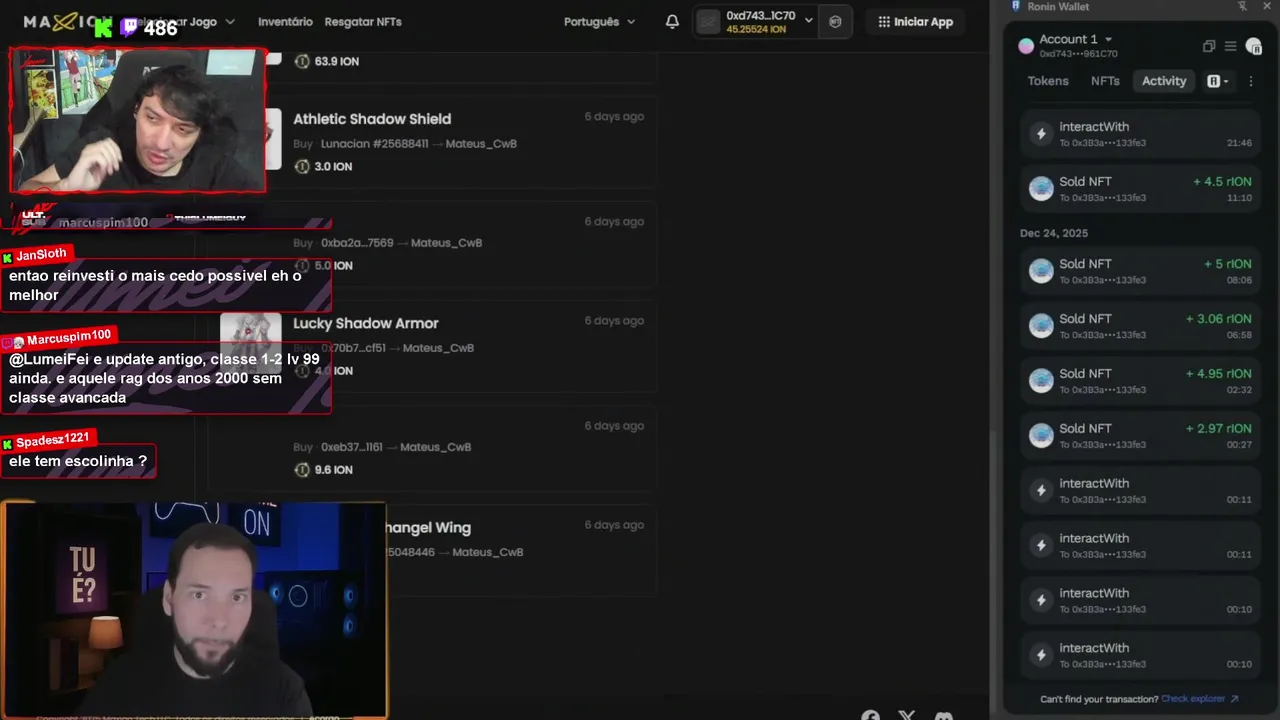Open the Sold NFT transaction at 11:10

(x=1141, y=189)
